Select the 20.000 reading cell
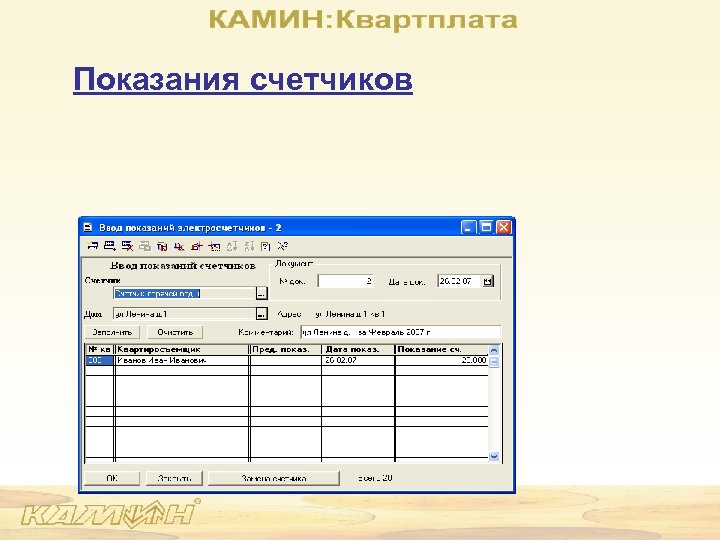The image size is (720, 540). point(441,360)
